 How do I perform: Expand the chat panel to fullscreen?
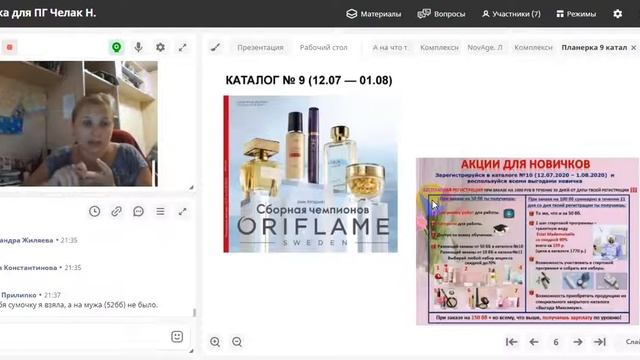coord(182,211)
